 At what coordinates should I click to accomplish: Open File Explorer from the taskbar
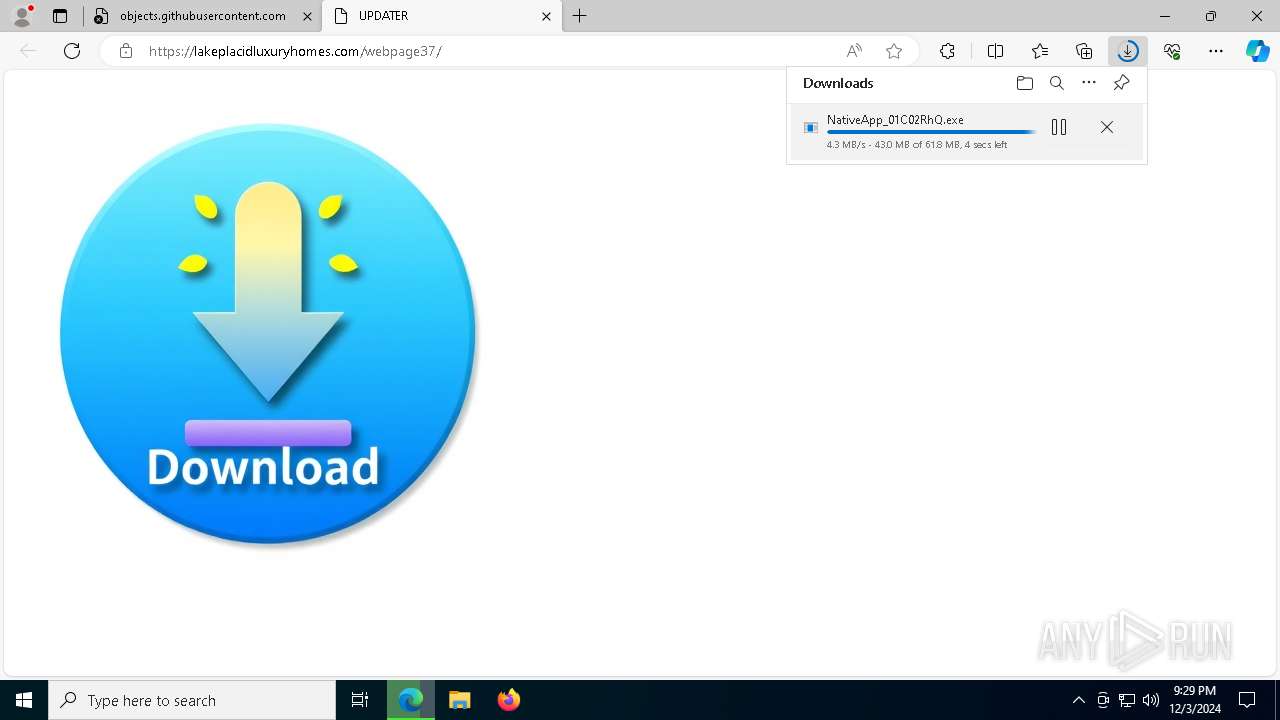point(459,700)
